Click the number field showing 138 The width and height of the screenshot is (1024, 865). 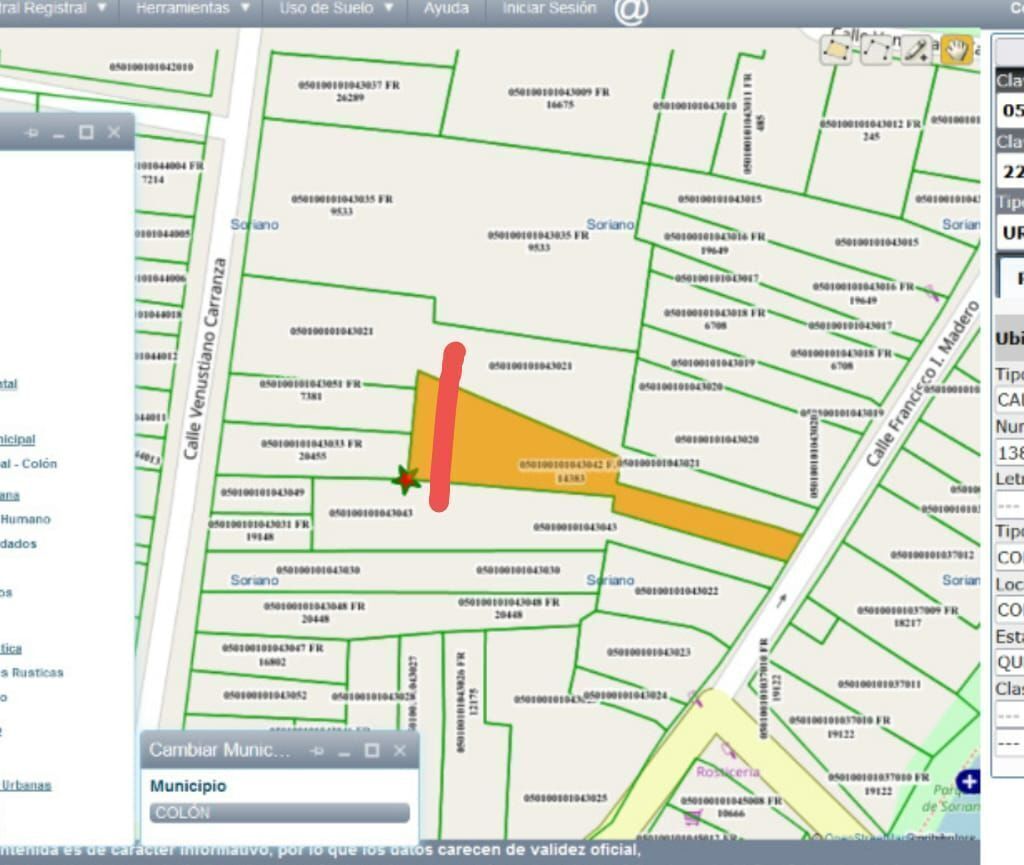[1010, 452]
